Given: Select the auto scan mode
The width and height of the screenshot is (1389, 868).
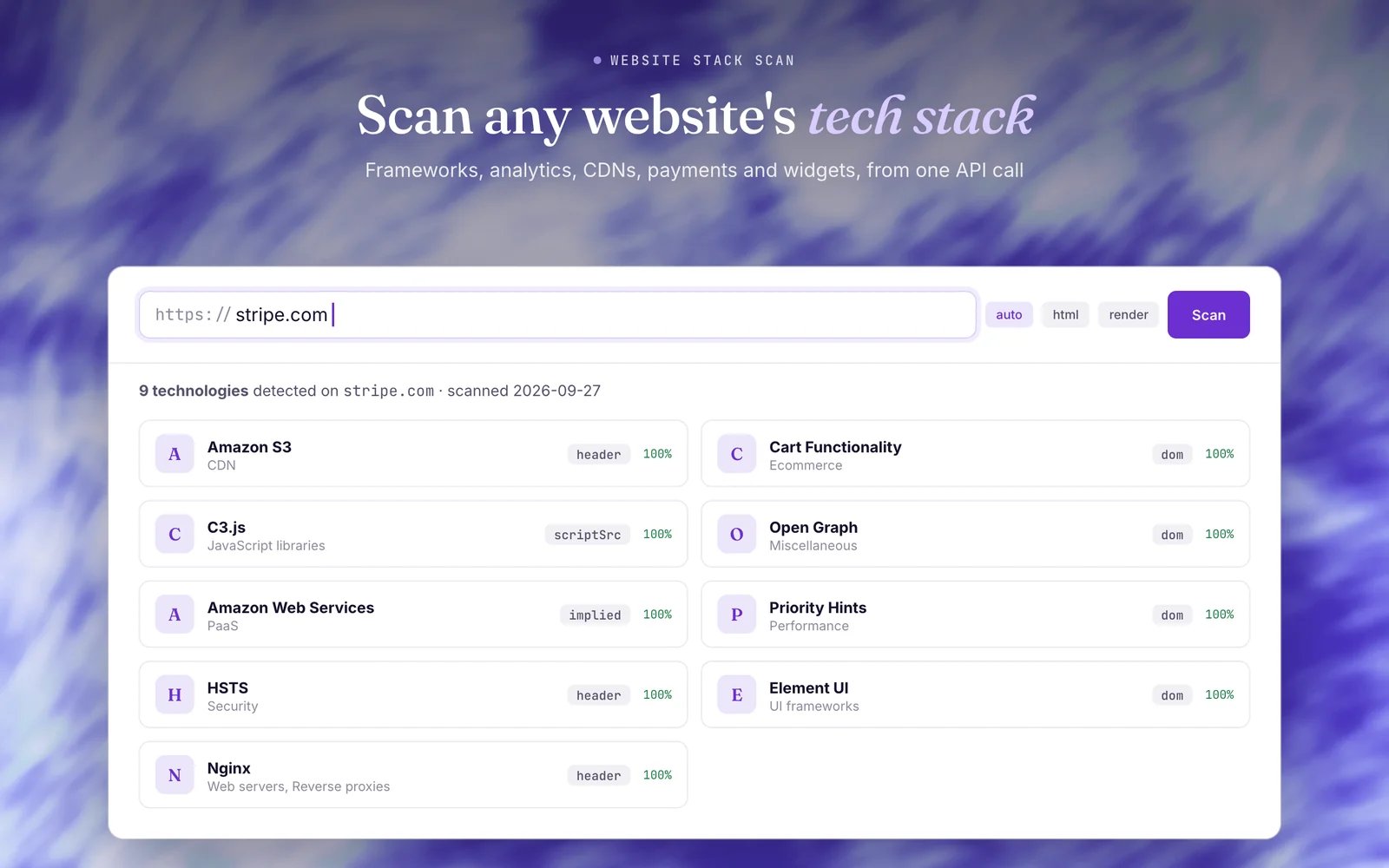Looking at the screenshot, I should [1009, 315].
